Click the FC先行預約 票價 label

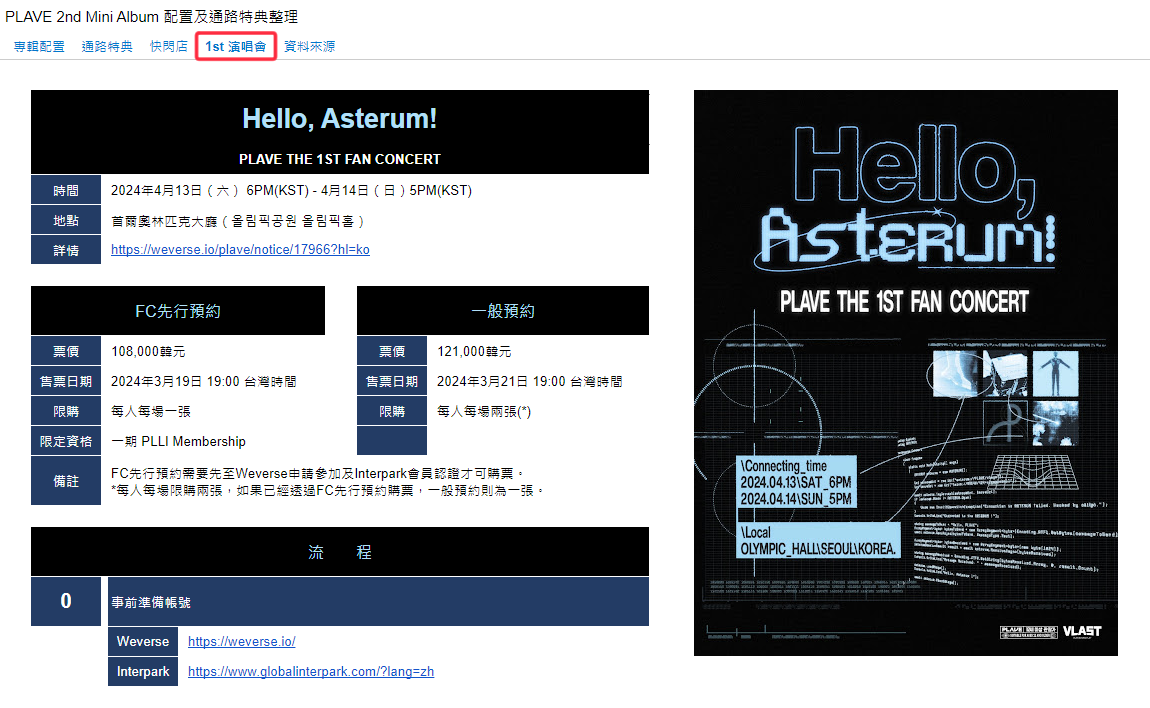point(66,351)
